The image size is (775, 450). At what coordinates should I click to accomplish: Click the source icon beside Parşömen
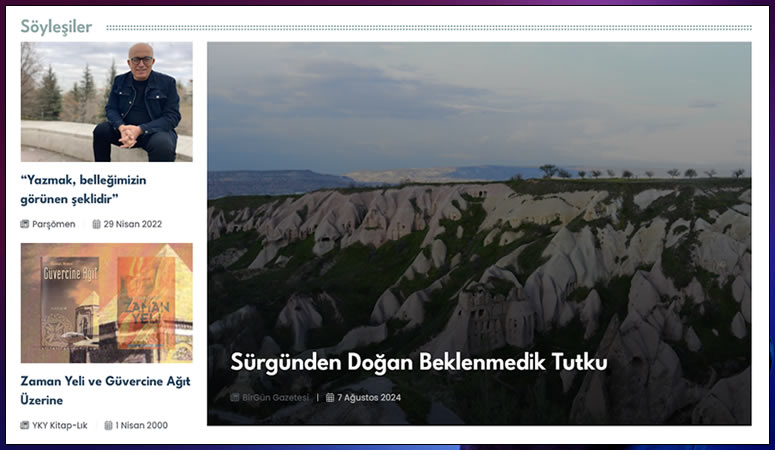tap(25, 224)
